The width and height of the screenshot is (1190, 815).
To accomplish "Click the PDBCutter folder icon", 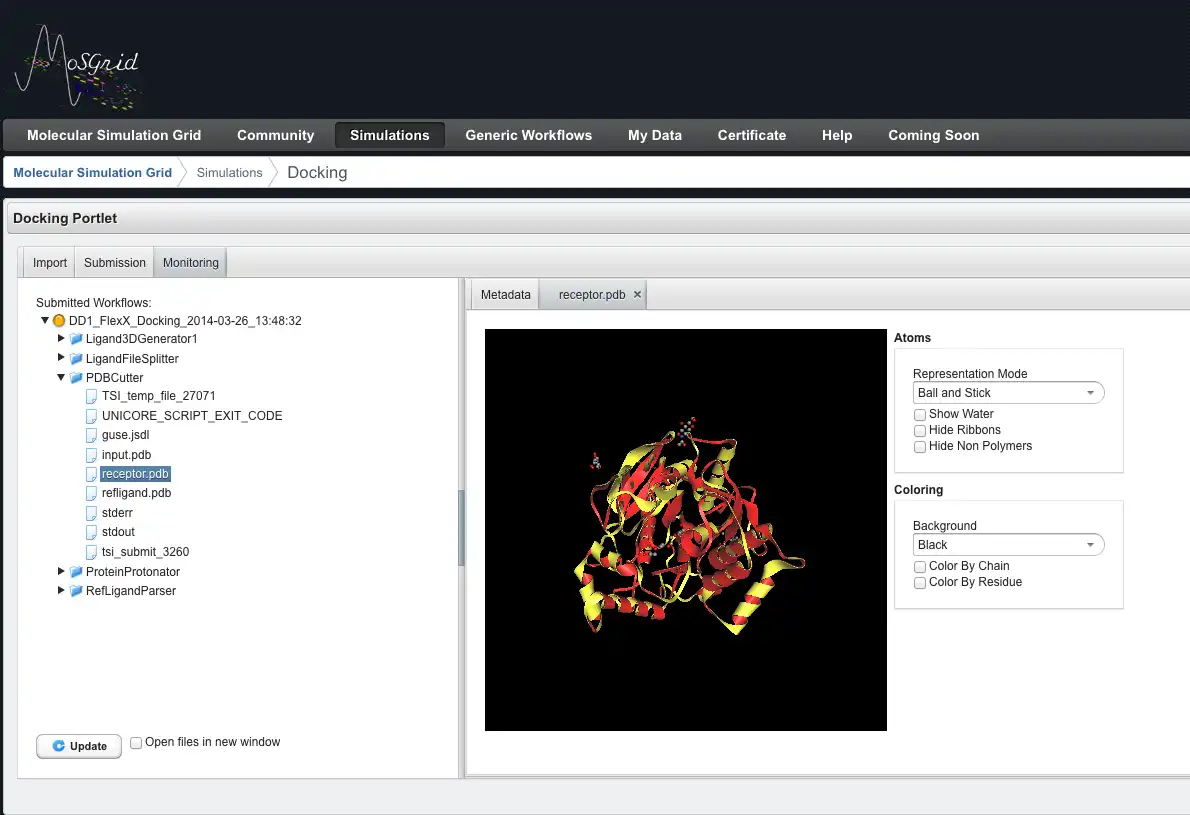I will pos(76,377).
